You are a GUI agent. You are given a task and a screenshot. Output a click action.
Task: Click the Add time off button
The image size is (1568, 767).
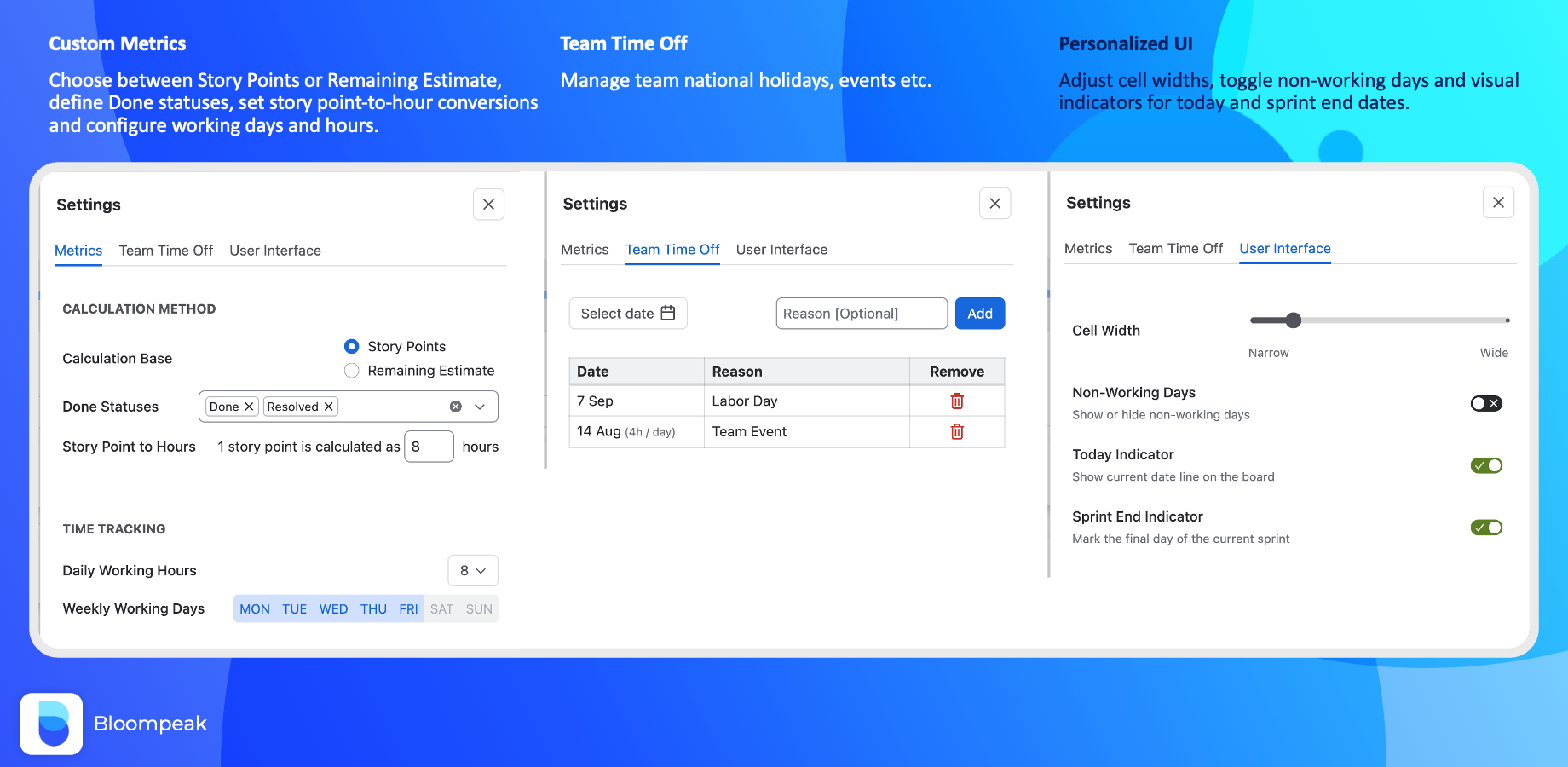click(980, 314)
